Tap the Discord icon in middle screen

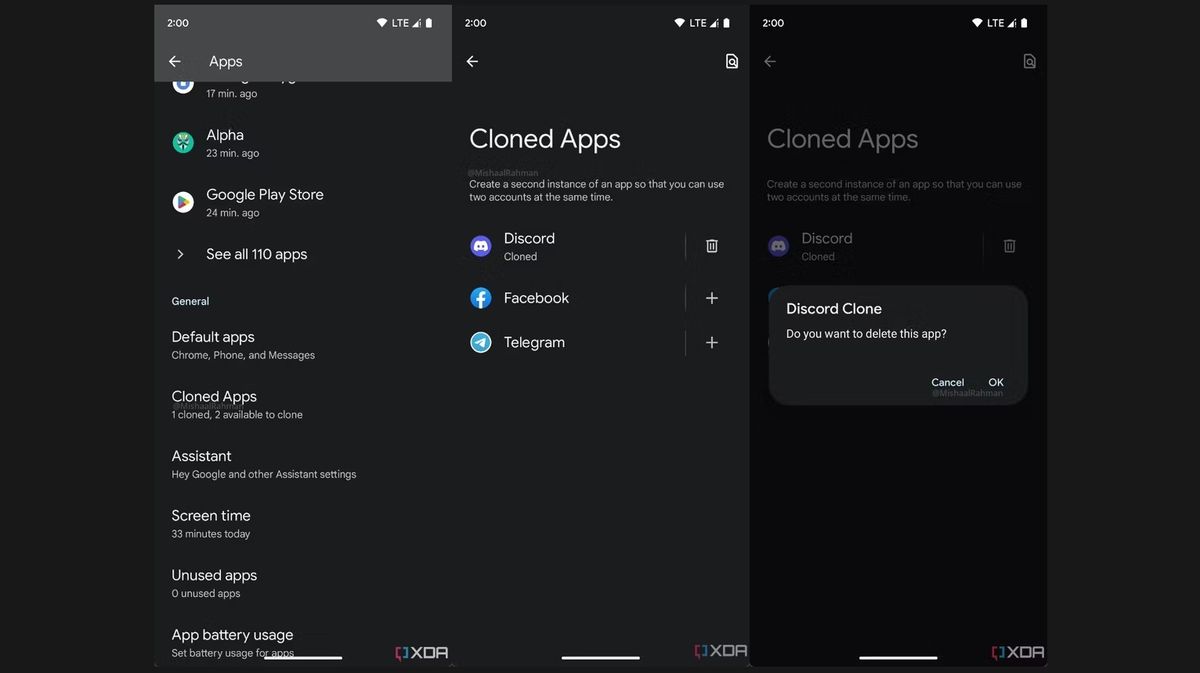pyautogui.click(x=481, y=246)
